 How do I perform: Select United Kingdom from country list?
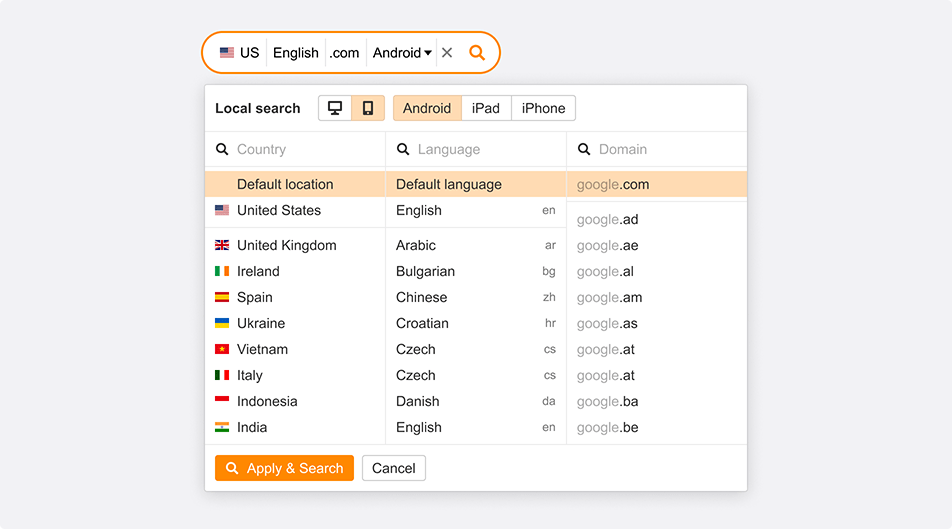[x=286, y=245]
